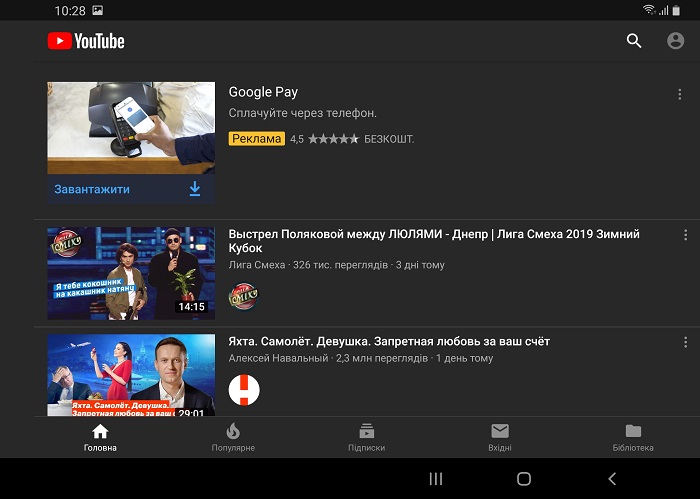Image resolution: width=700 pixels, height=499 pixels.
Task: Open the Алексей Навальный channel avatar
Action: point(244,390)
